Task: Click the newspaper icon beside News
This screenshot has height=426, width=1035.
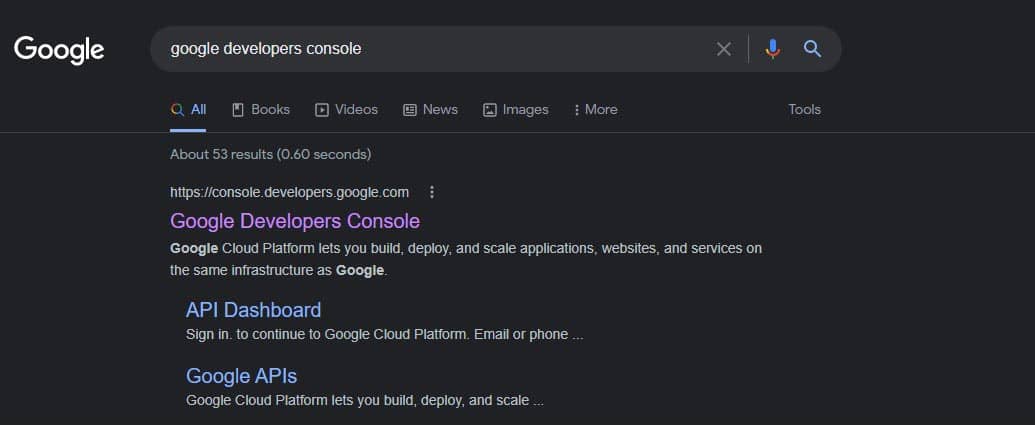Action: point(410,110)
